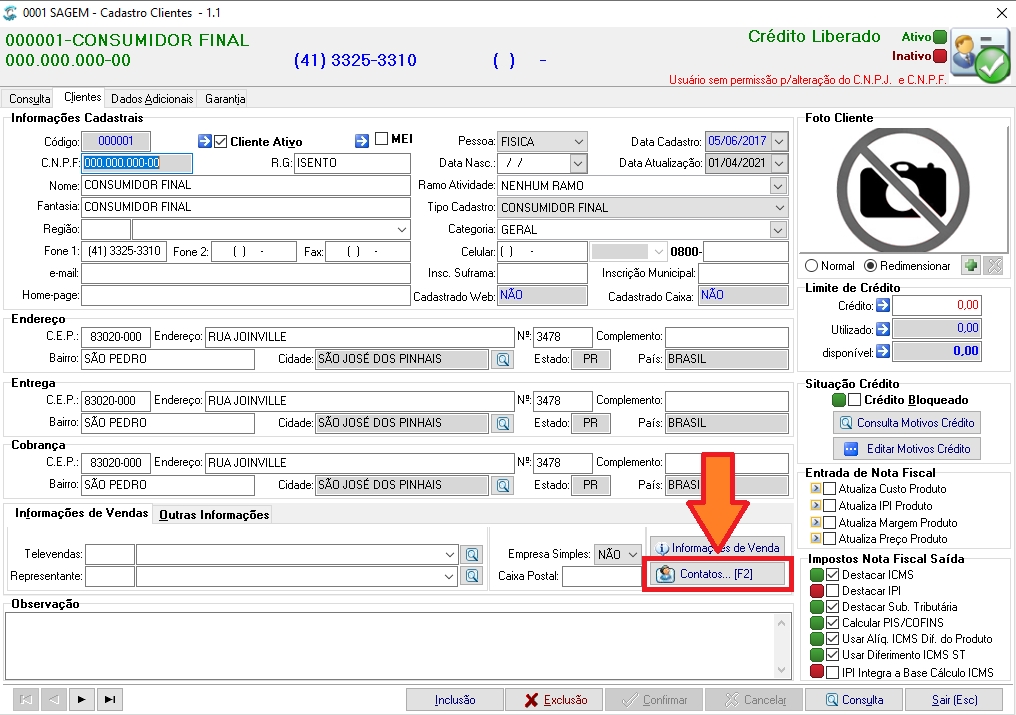Click arrow icon beside Atualiza Preço Produto
The height and width of the screenshot is (715, 1016).
pyautogui.click(x=816, y=538)
